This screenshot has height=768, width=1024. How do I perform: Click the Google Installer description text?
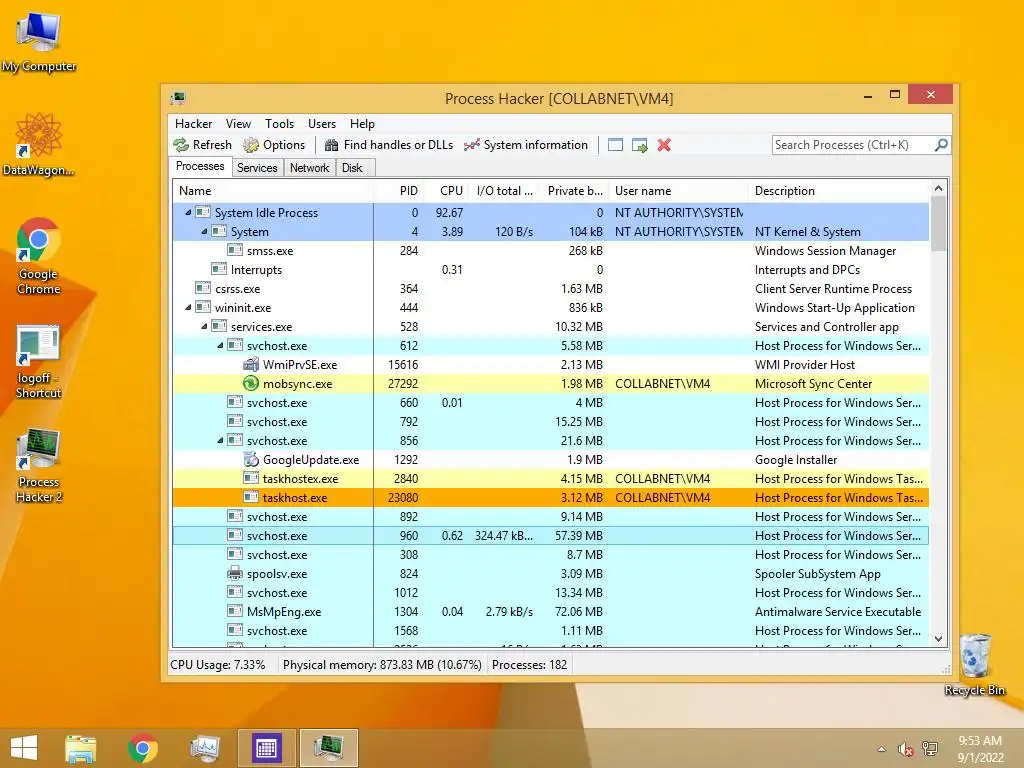point(795,459)
